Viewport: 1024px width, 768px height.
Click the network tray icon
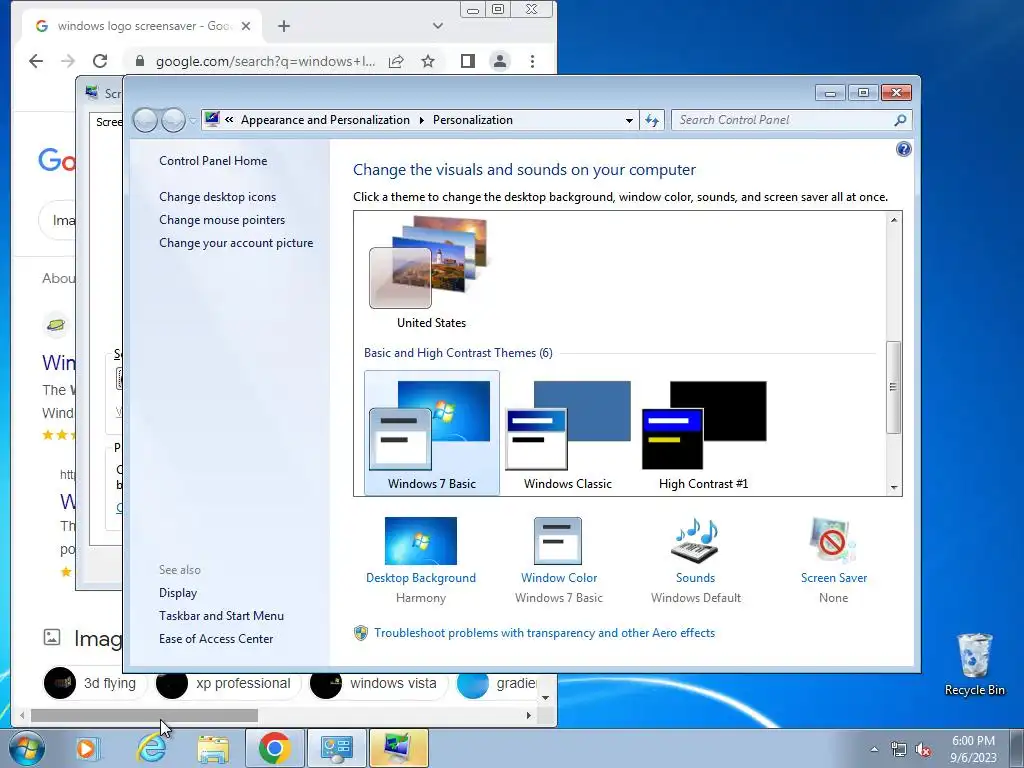pos(899,749)
